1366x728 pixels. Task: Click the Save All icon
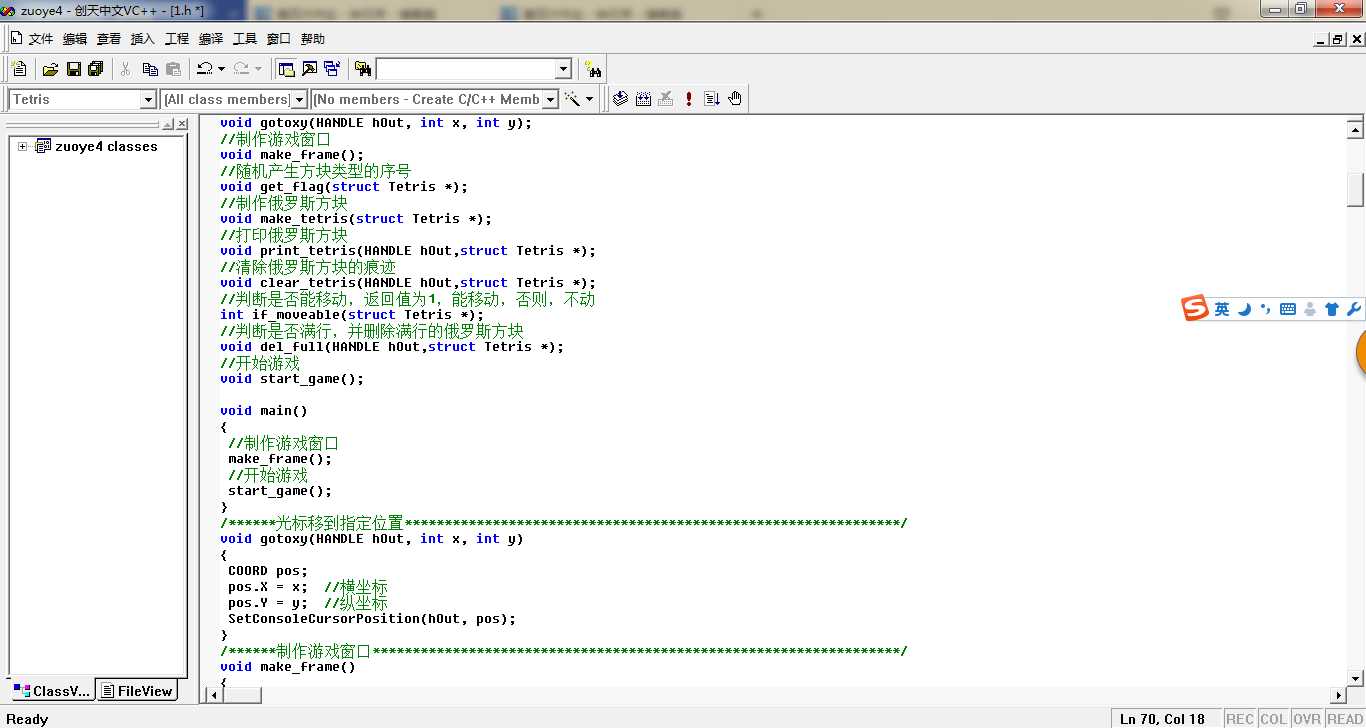[x=96, y=69]
